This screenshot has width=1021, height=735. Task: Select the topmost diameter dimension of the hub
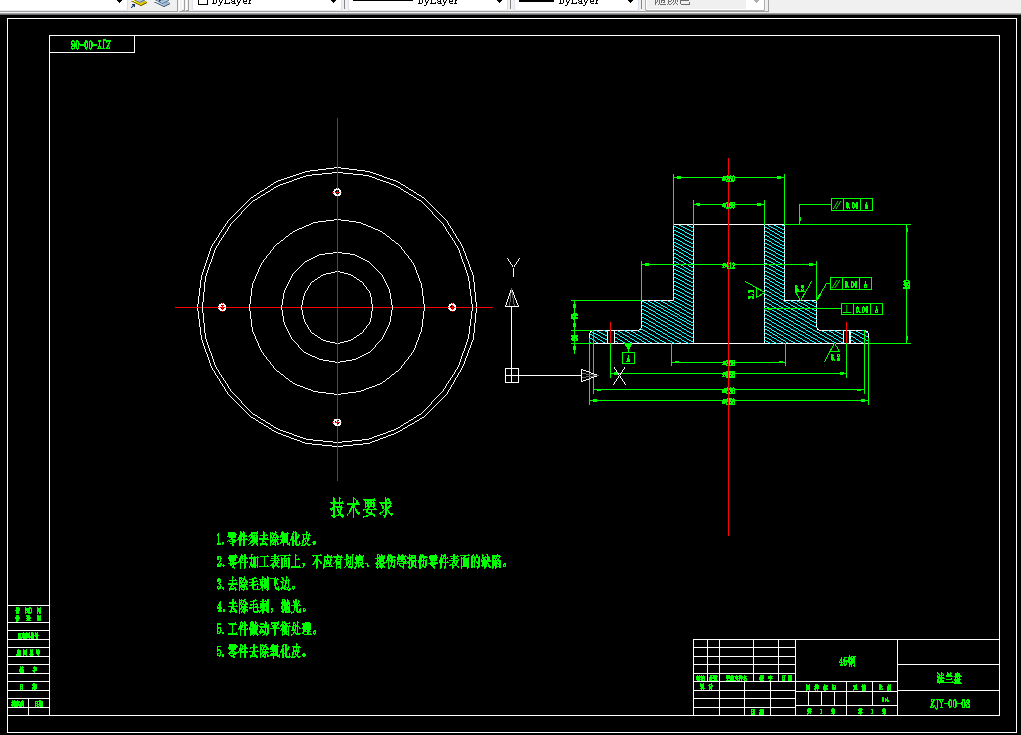[729, 178]
